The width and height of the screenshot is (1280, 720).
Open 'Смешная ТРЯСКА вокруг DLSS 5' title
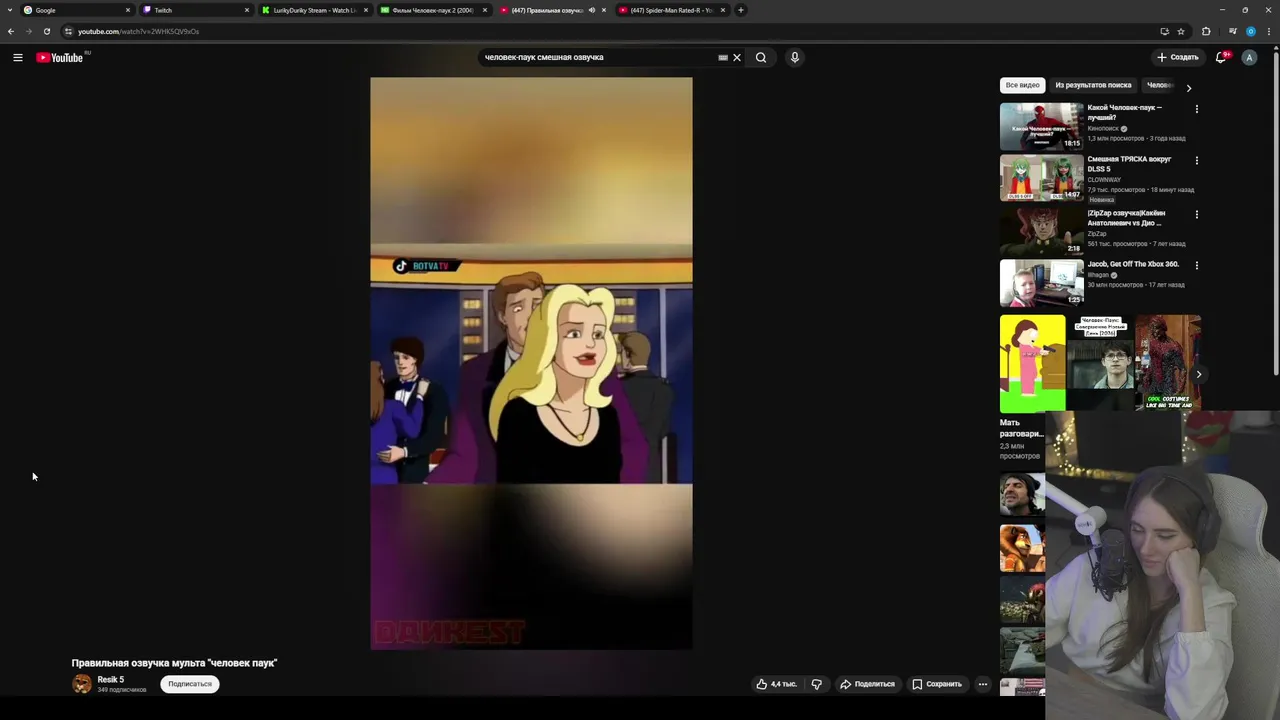click(1130, 164)
